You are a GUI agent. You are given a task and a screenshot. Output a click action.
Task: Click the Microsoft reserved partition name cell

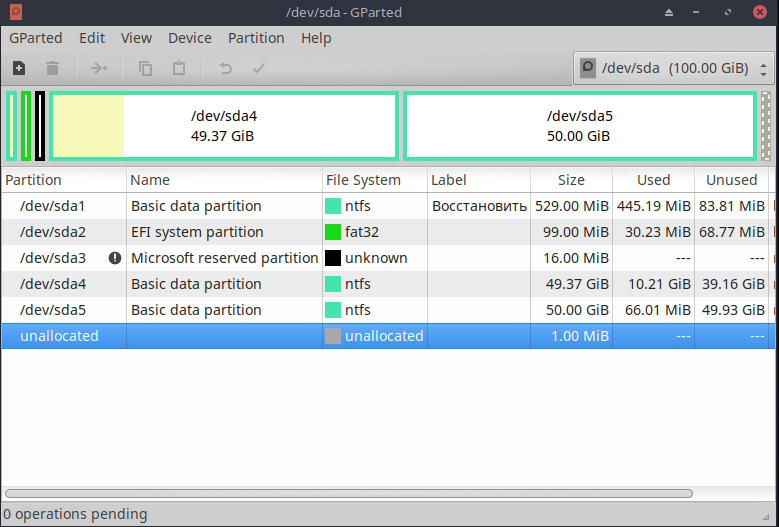[224, 258]
